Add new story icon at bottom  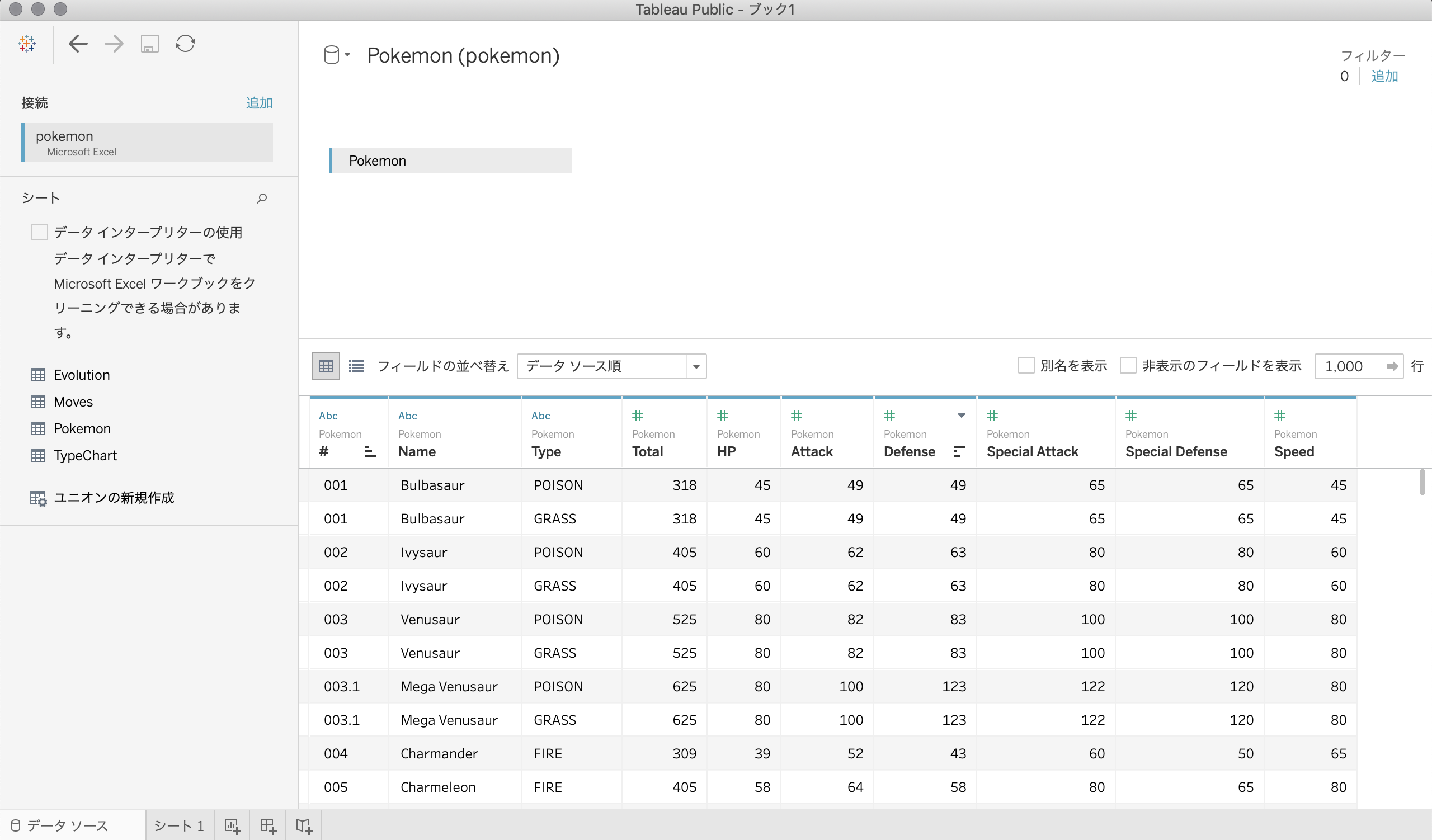pyautogui.click(x=304, y=826)
